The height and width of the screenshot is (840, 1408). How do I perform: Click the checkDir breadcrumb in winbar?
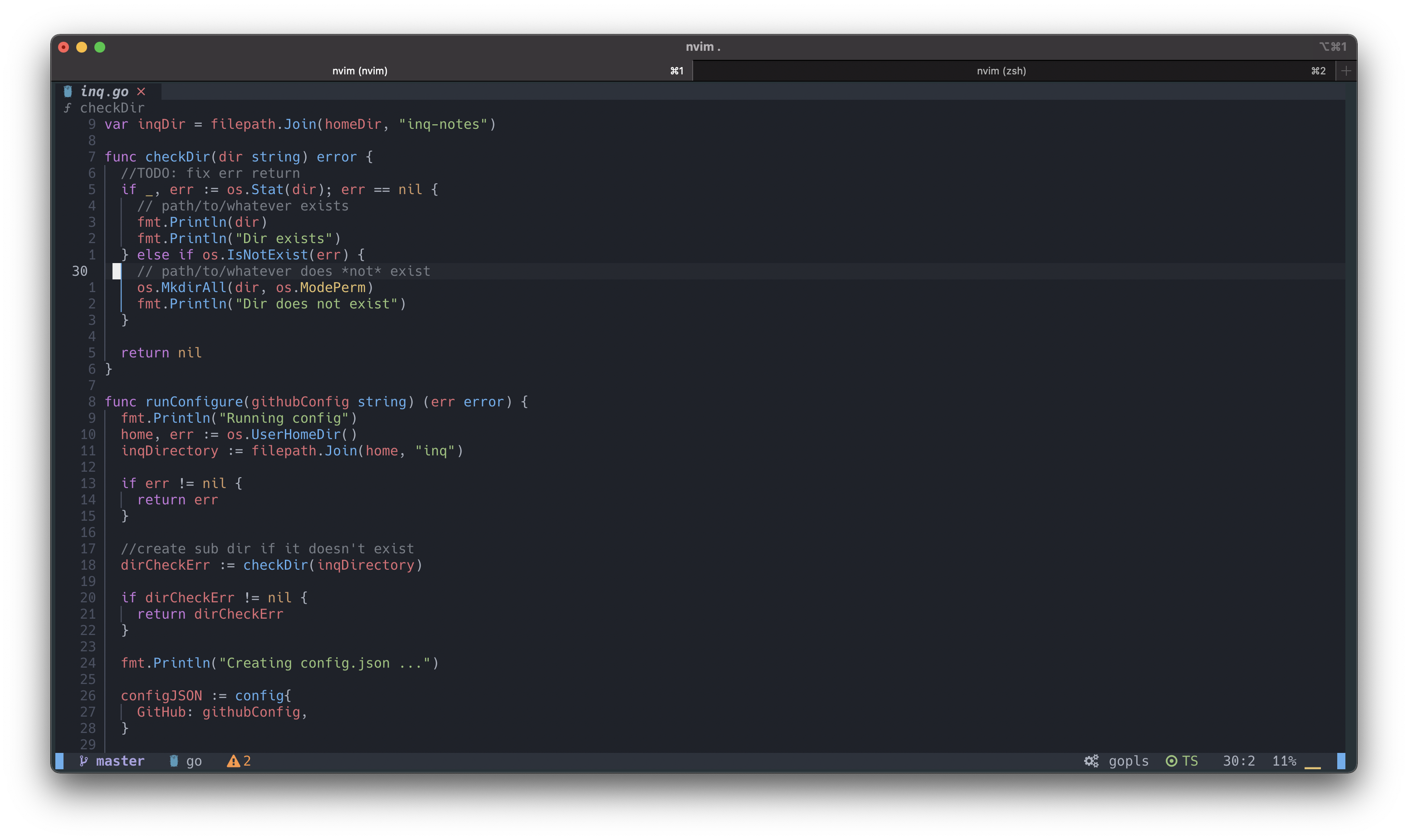click(x=112, y=107)
